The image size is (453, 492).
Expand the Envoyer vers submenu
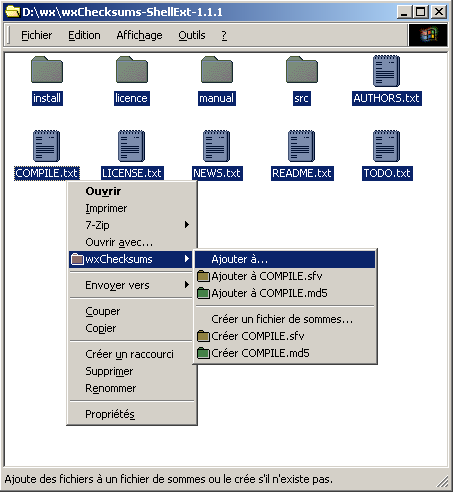point(131,285)
